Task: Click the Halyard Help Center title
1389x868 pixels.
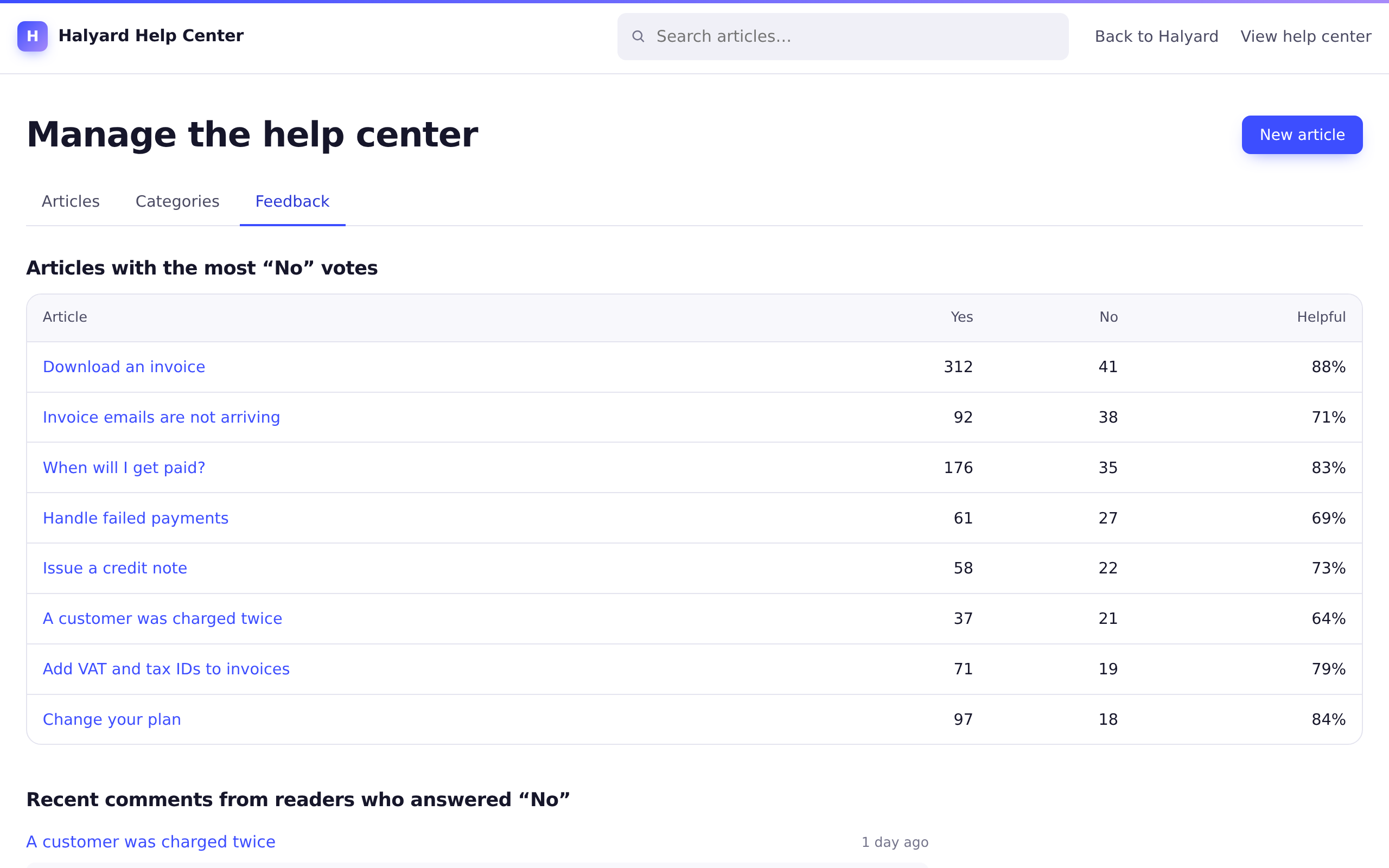Action: (151, 36)
